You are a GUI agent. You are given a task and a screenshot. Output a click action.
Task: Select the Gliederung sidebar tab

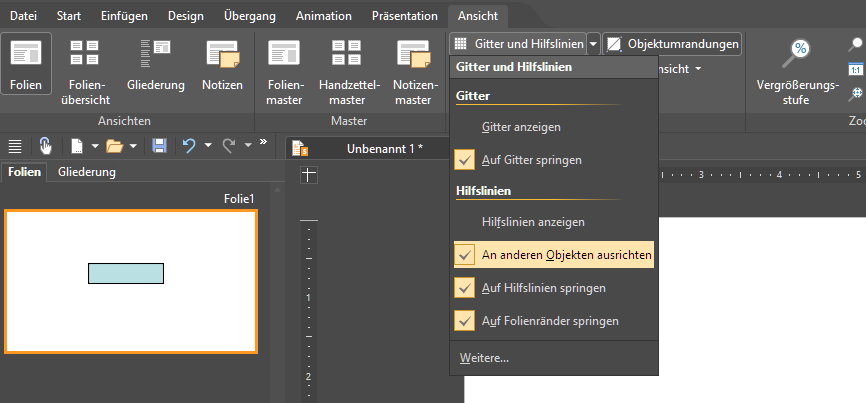(x=87, y=172)
